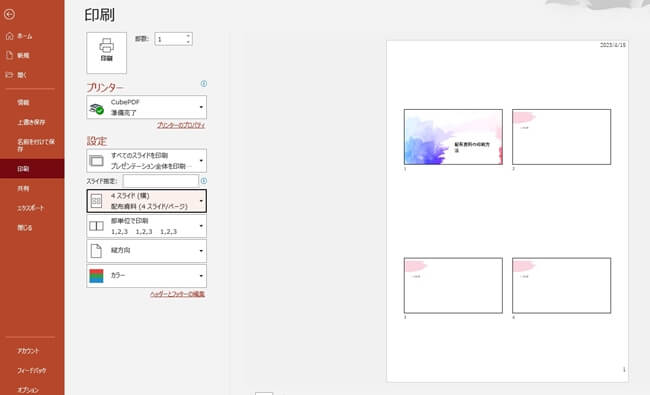Choose 上書き保存 (Save) in sidebar

[x=32, y=122]
